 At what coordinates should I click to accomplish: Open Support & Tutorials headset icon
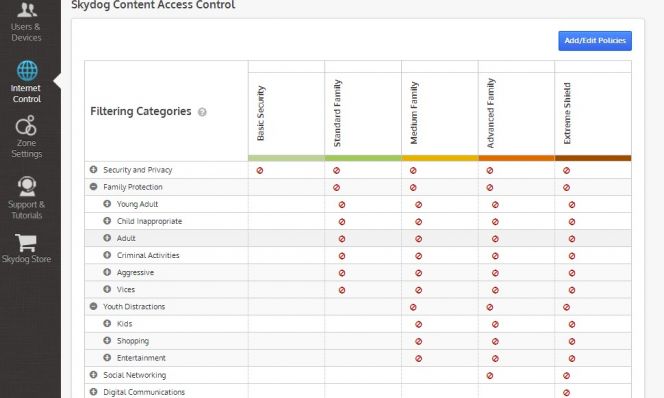(27, 186)
